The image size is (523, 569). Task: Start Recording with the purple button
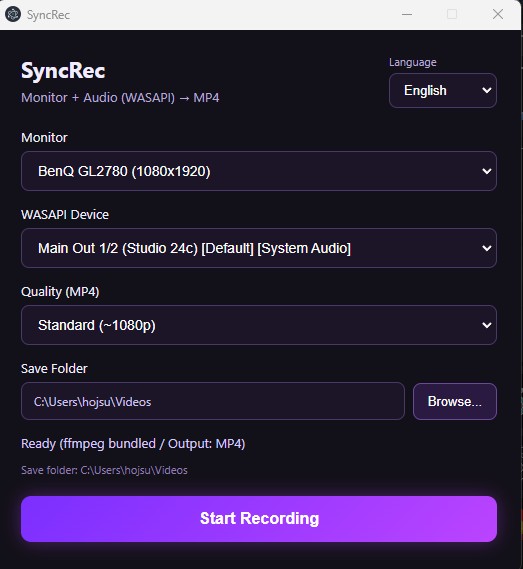tap(259, 519)
